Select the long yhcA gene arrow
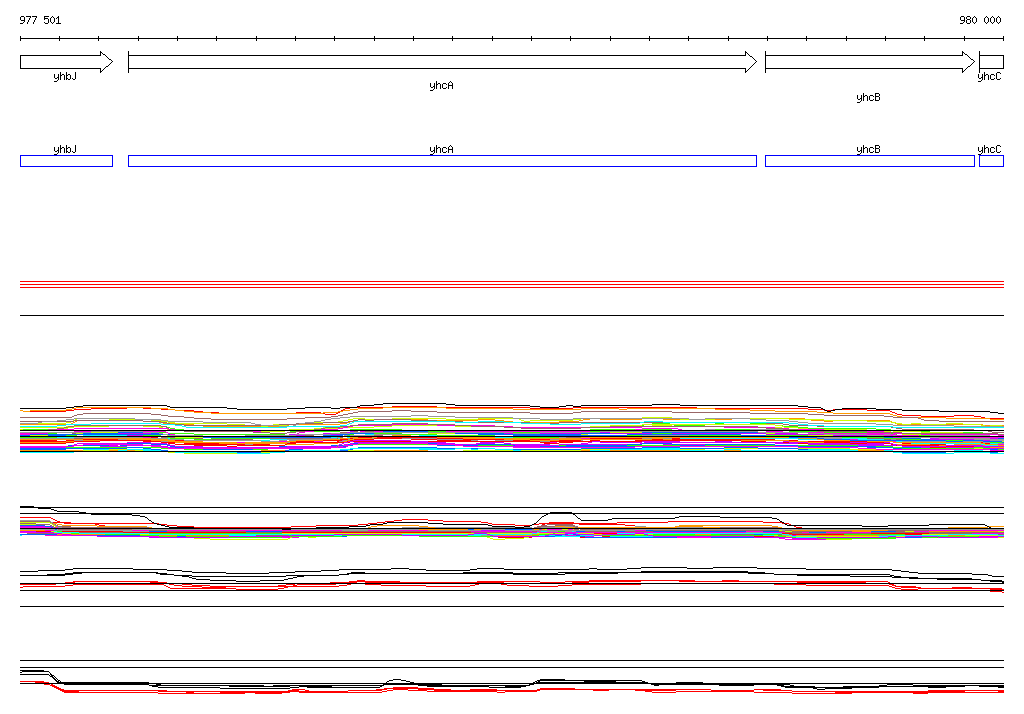Viewport: 1024px width, 714px height. [443, 62]
